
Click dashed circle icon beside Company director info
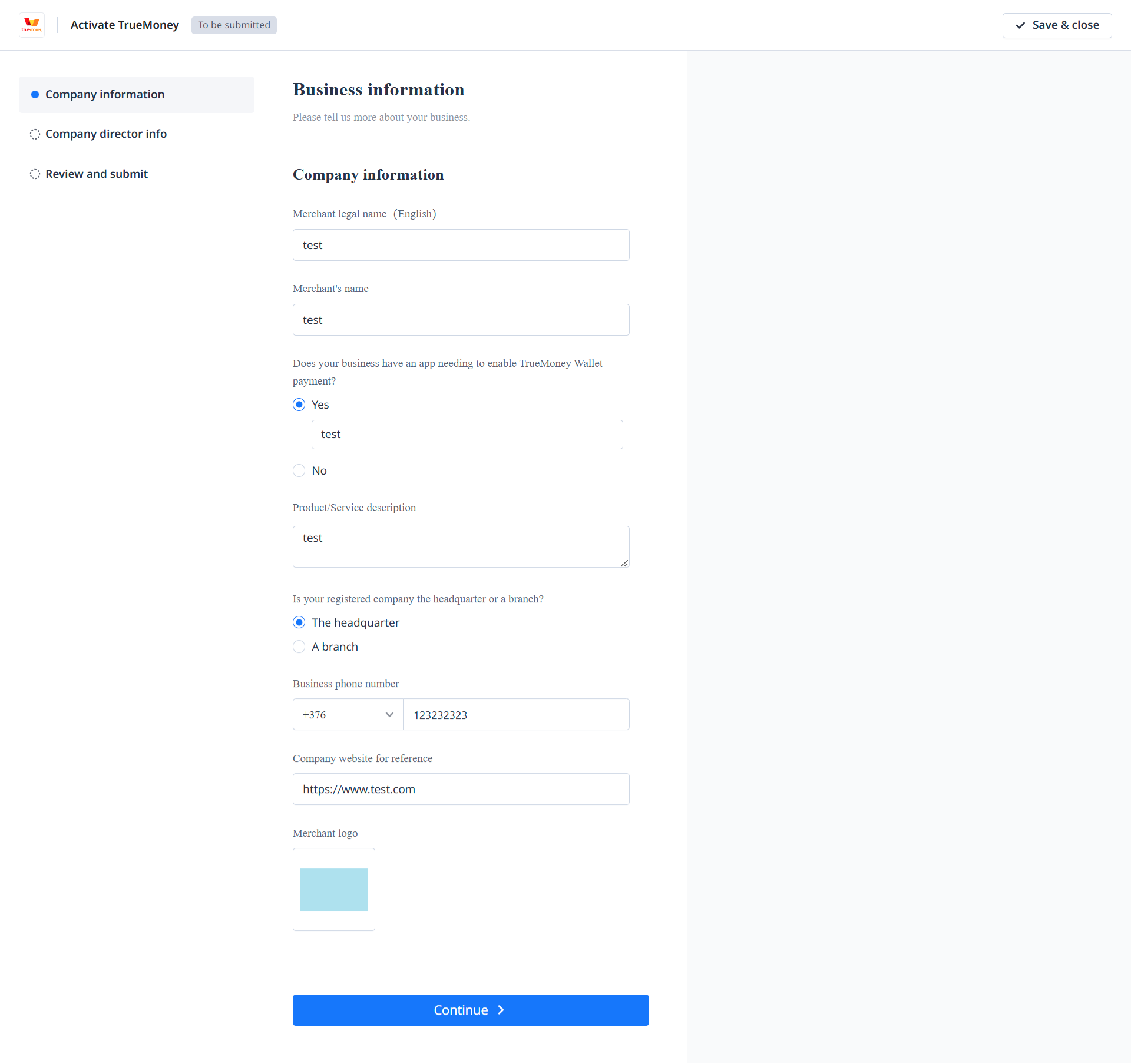[x=35, y=134]
